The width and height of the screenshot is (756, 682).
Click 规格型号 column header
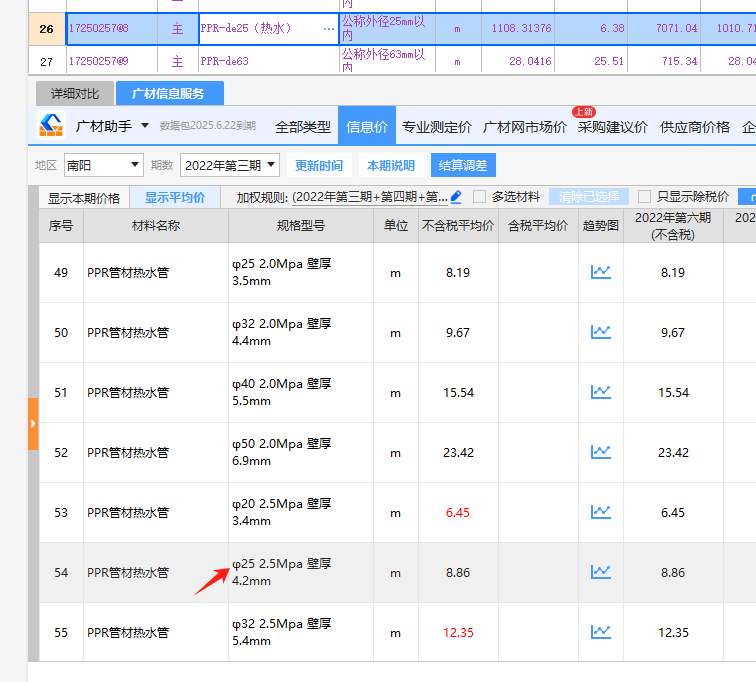click(301, 226)
